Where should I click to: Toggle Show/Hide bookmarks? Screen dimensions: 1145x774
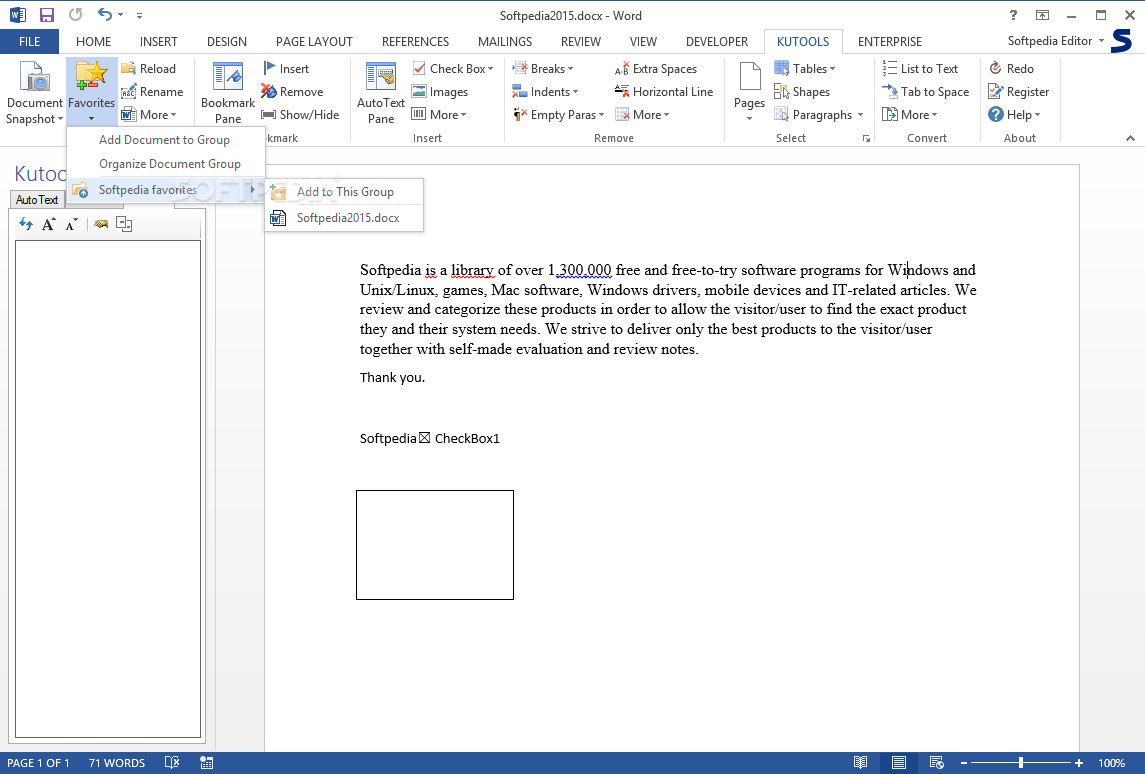point(300,115)
